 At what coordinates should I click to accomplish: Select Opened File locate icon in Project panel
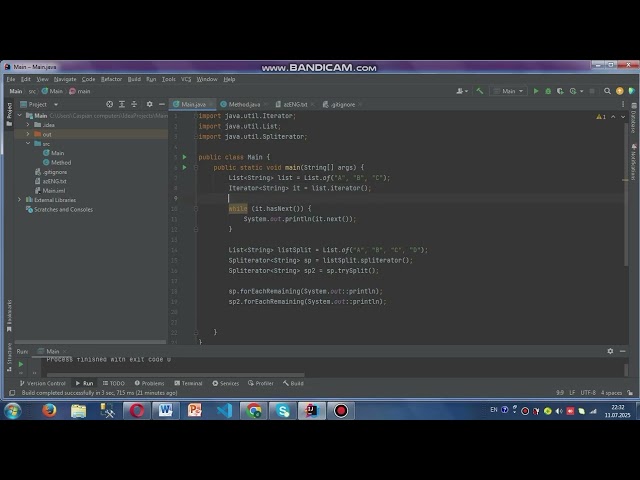109,104
